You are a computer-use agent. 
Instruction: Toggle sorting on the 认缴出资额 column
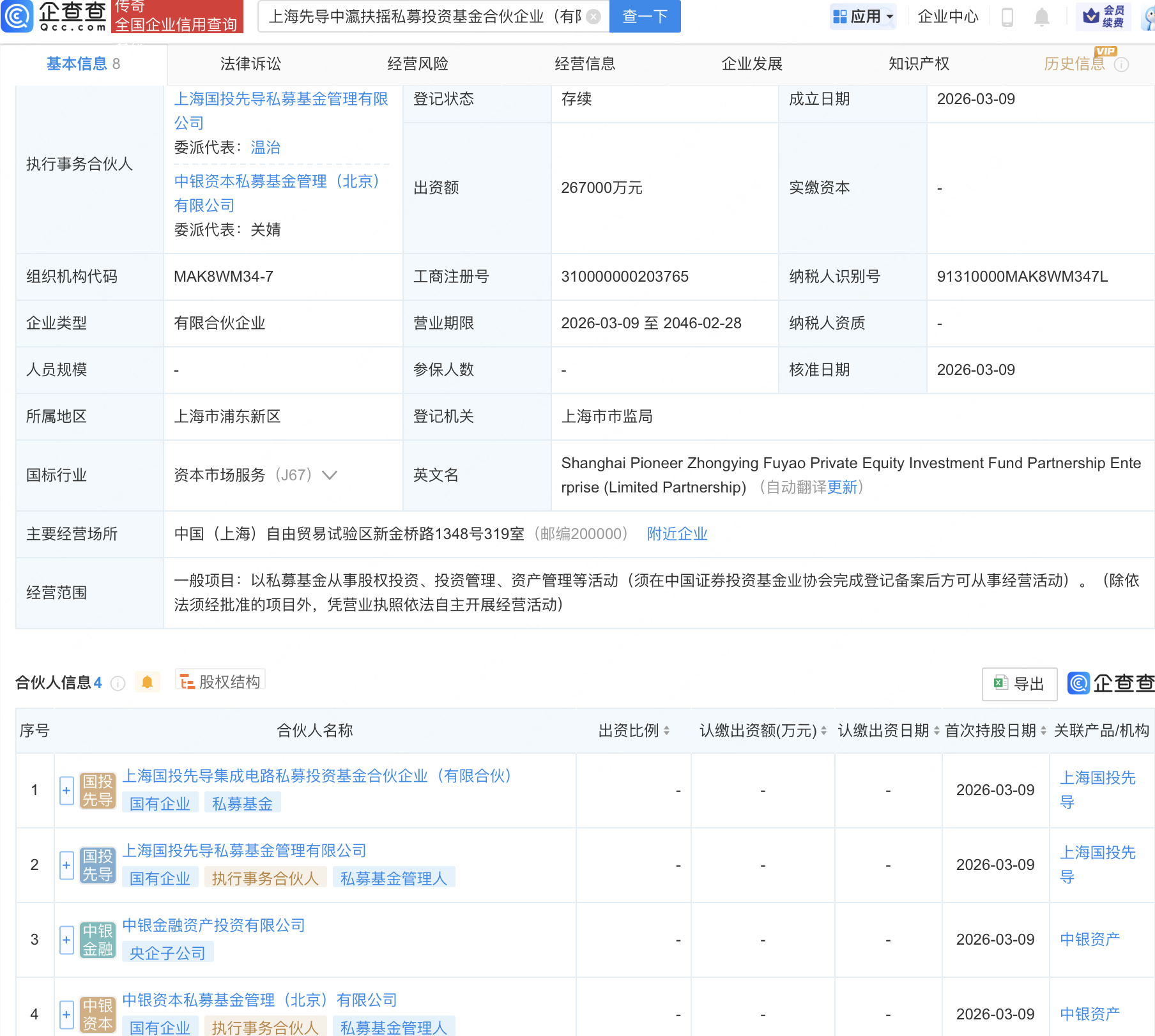point(823,731)
